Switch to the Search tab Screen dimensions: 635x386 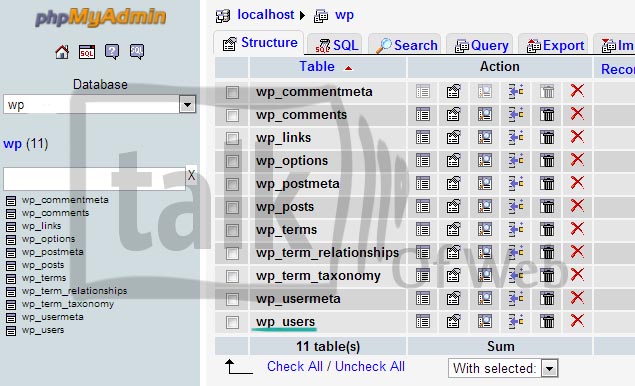(x=406, y=45)
